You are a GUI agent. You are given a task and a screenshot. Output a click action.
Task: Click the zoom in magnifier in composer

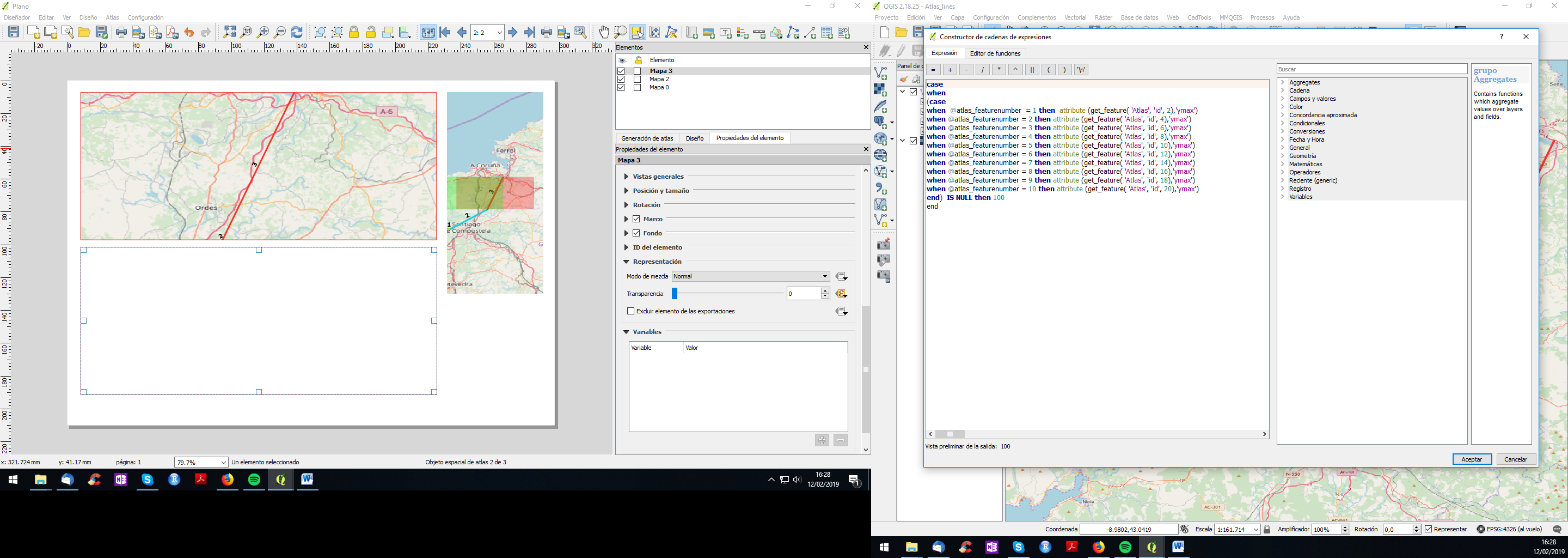(263, 32)
